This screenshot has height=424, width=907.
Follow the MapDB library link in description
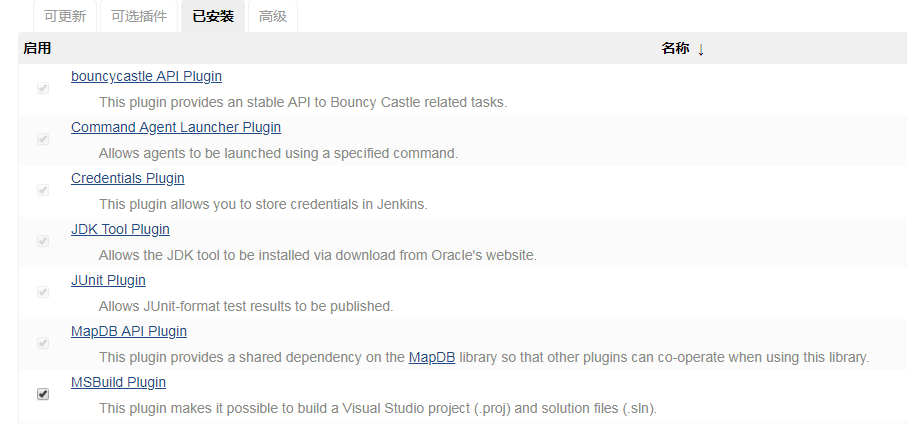[432, 357]
